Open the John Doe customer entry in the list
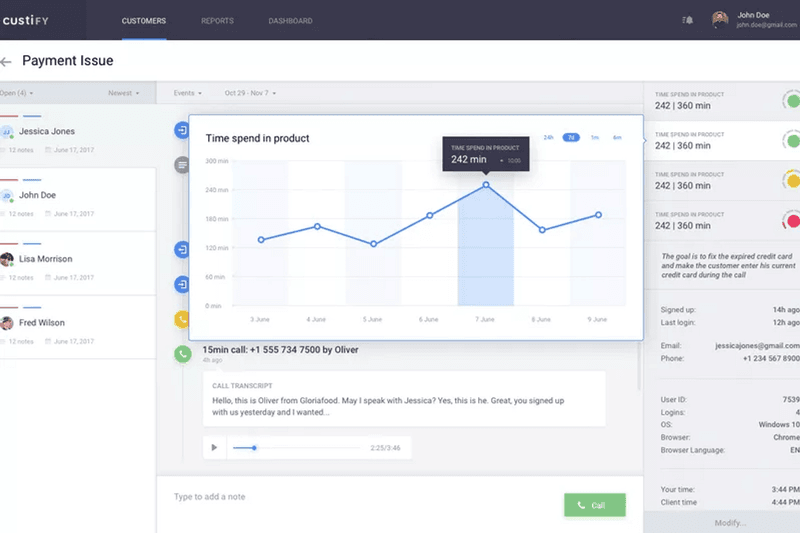800x533 pixels. tap(78, 199)
